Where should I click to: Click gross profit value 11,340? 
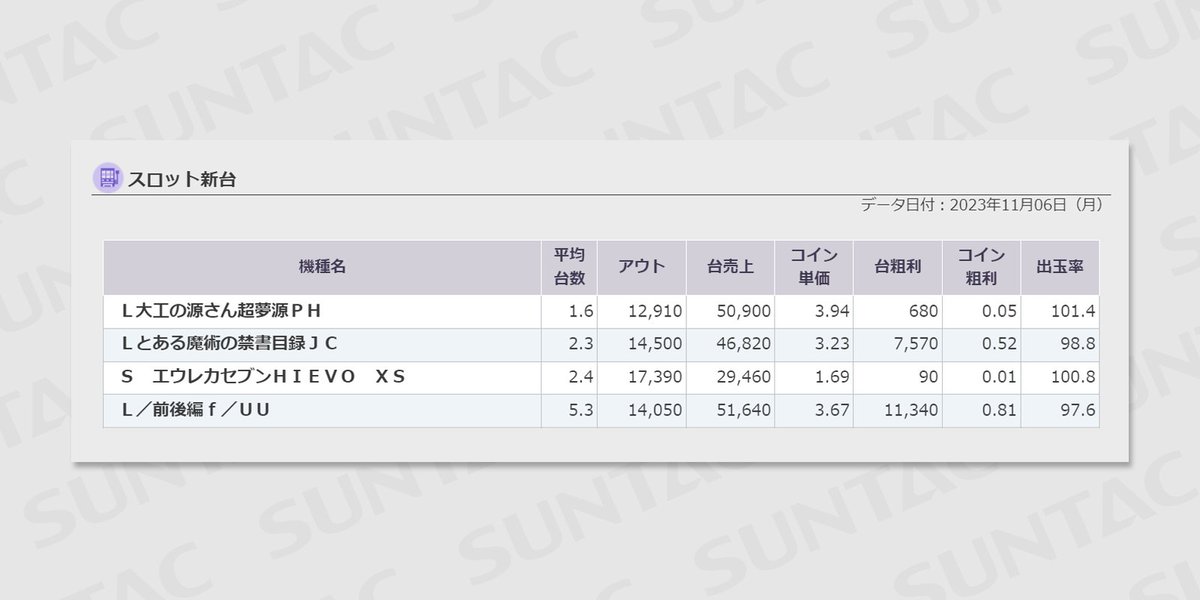pyautogui.click(x=911, y=410)
